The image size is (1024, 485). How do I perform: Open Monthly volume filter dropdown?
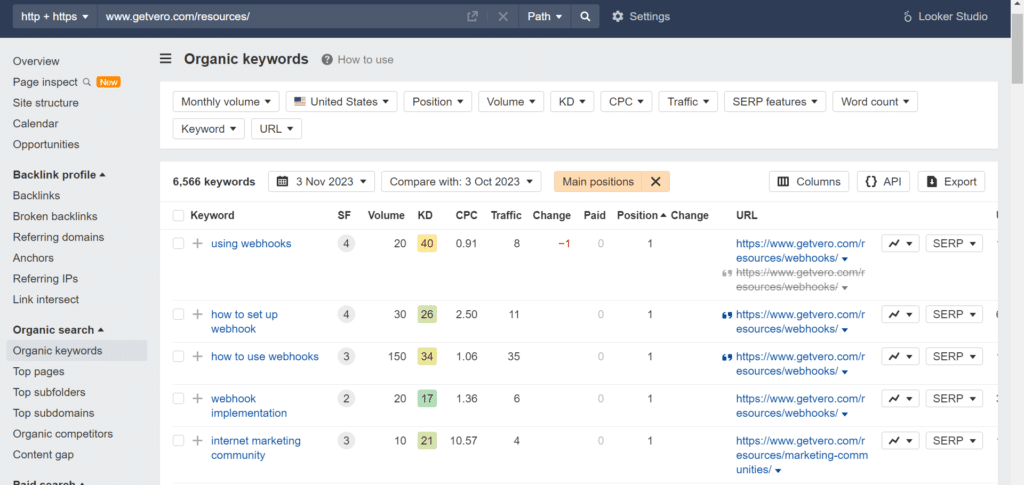[x=226, y=102]
